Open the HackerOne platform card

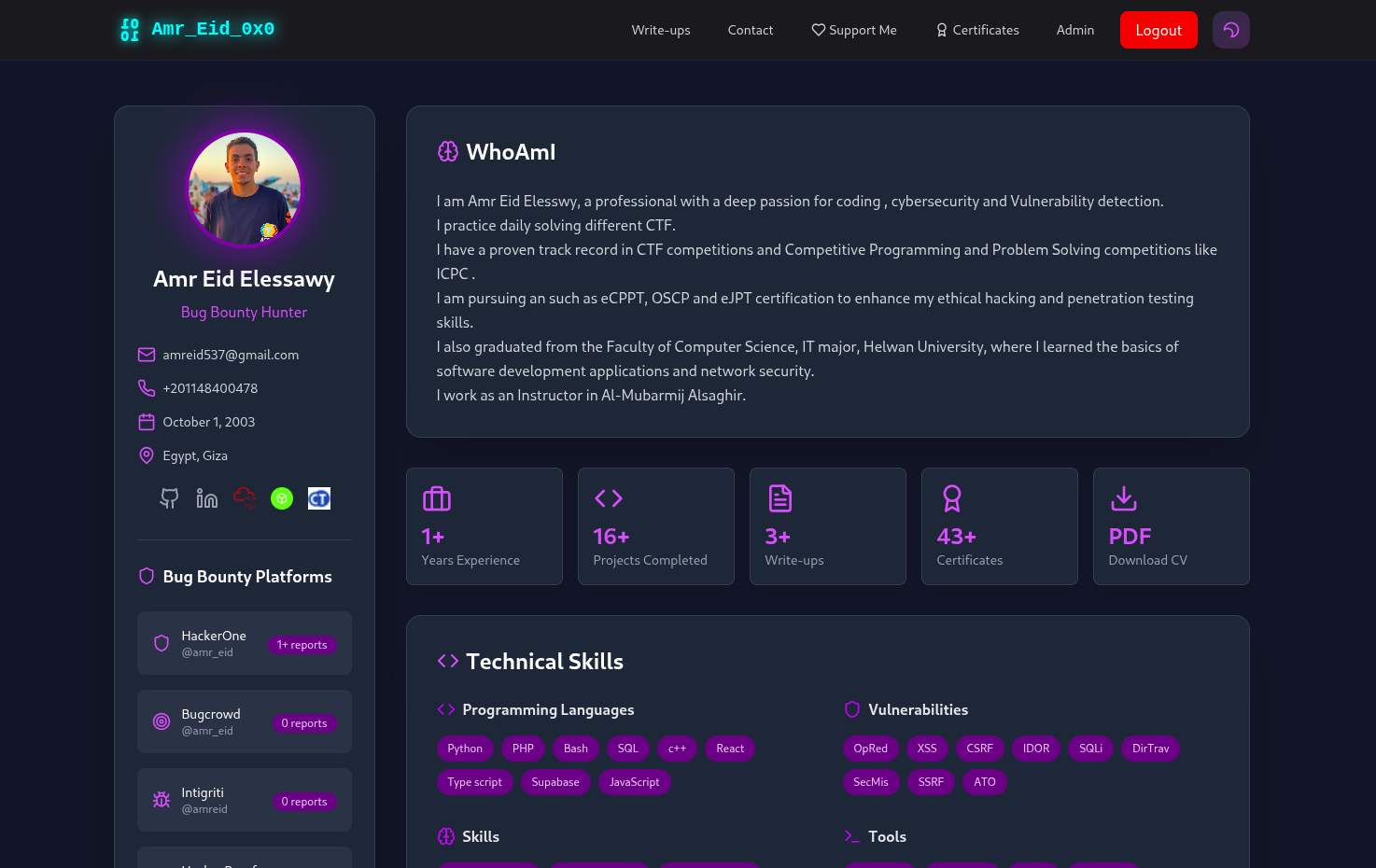click(245, 643)
